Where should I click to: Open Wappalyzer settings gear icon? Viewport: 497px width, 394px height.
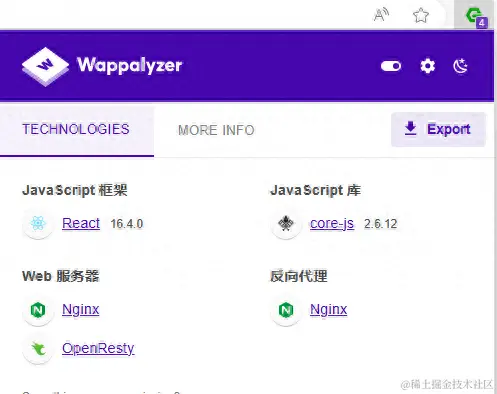tap(428, 66)
